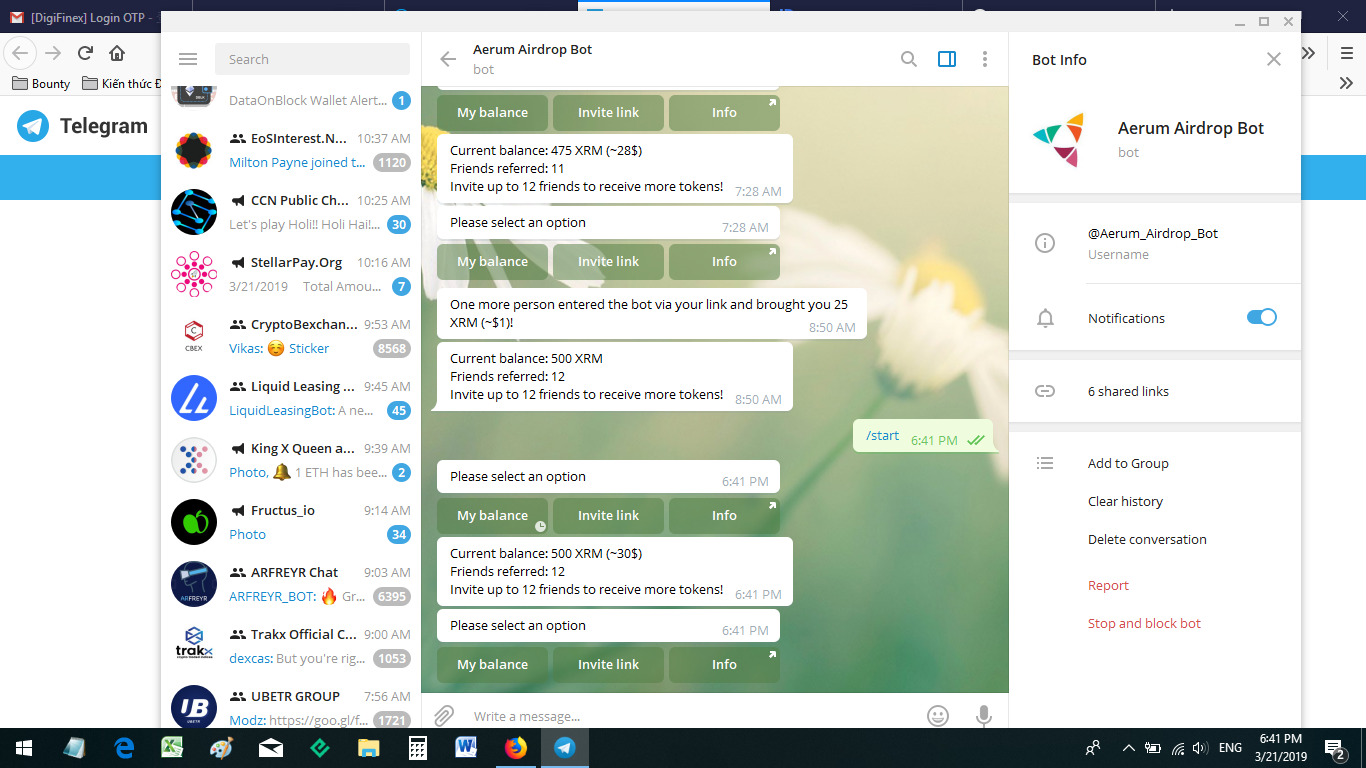Viewport: 1366px width, 768px height.
Task: Click the bottommost Invite link bot button
Action: pos(608,664)
